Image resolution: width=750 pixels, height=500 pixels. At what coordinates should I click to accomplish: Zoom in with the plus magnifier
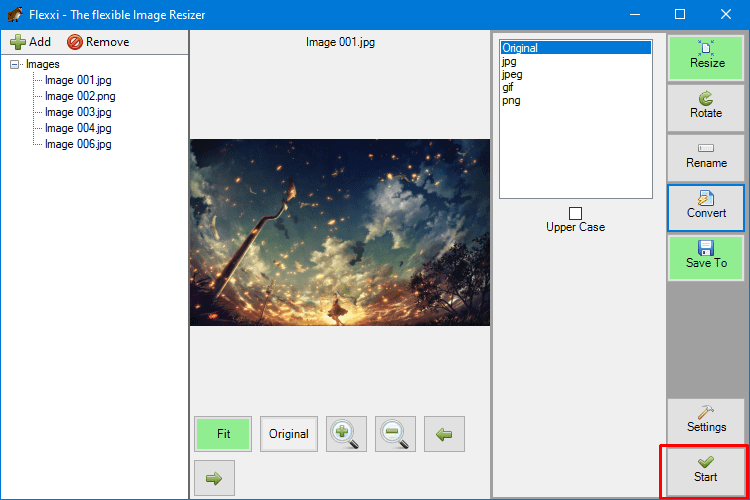[346, 434]
